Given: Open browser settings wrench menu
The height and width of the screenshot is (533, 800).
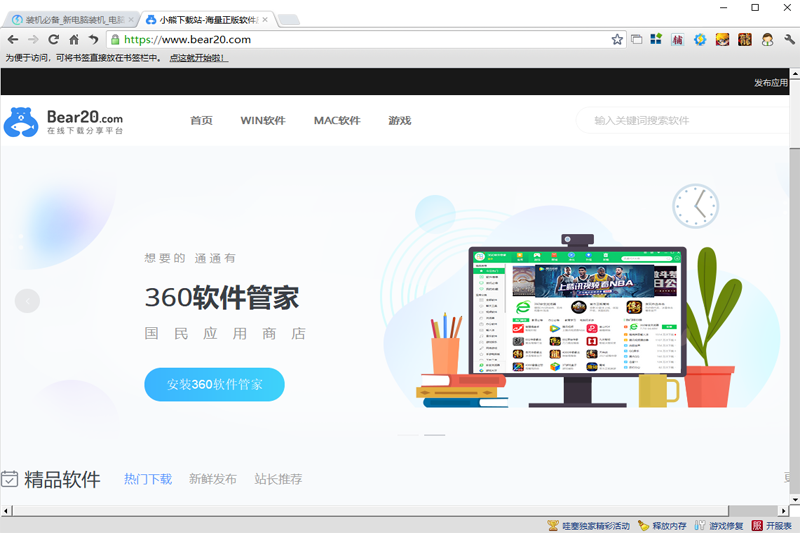Looking at the screenshot, I should pyautogui.click(x=789, y=39).
